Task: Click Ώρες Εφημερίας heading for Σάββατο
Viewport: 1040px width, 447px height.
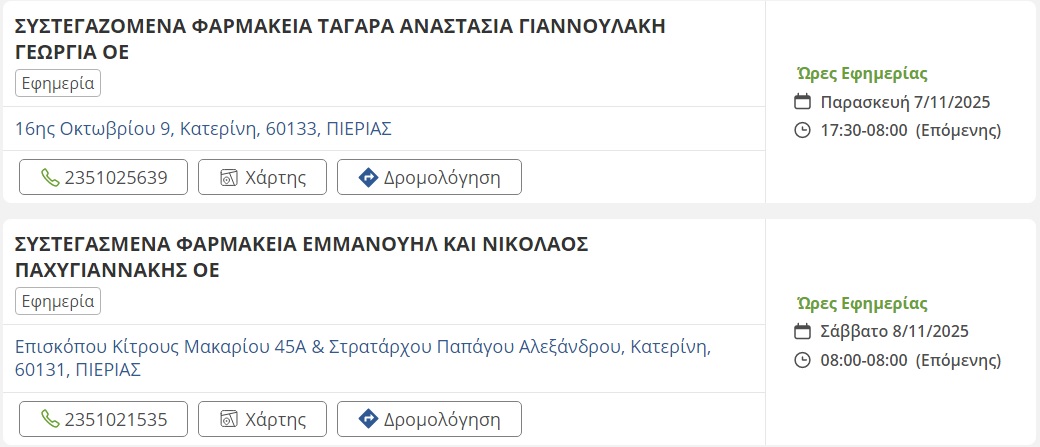Action: click(862, 303)
